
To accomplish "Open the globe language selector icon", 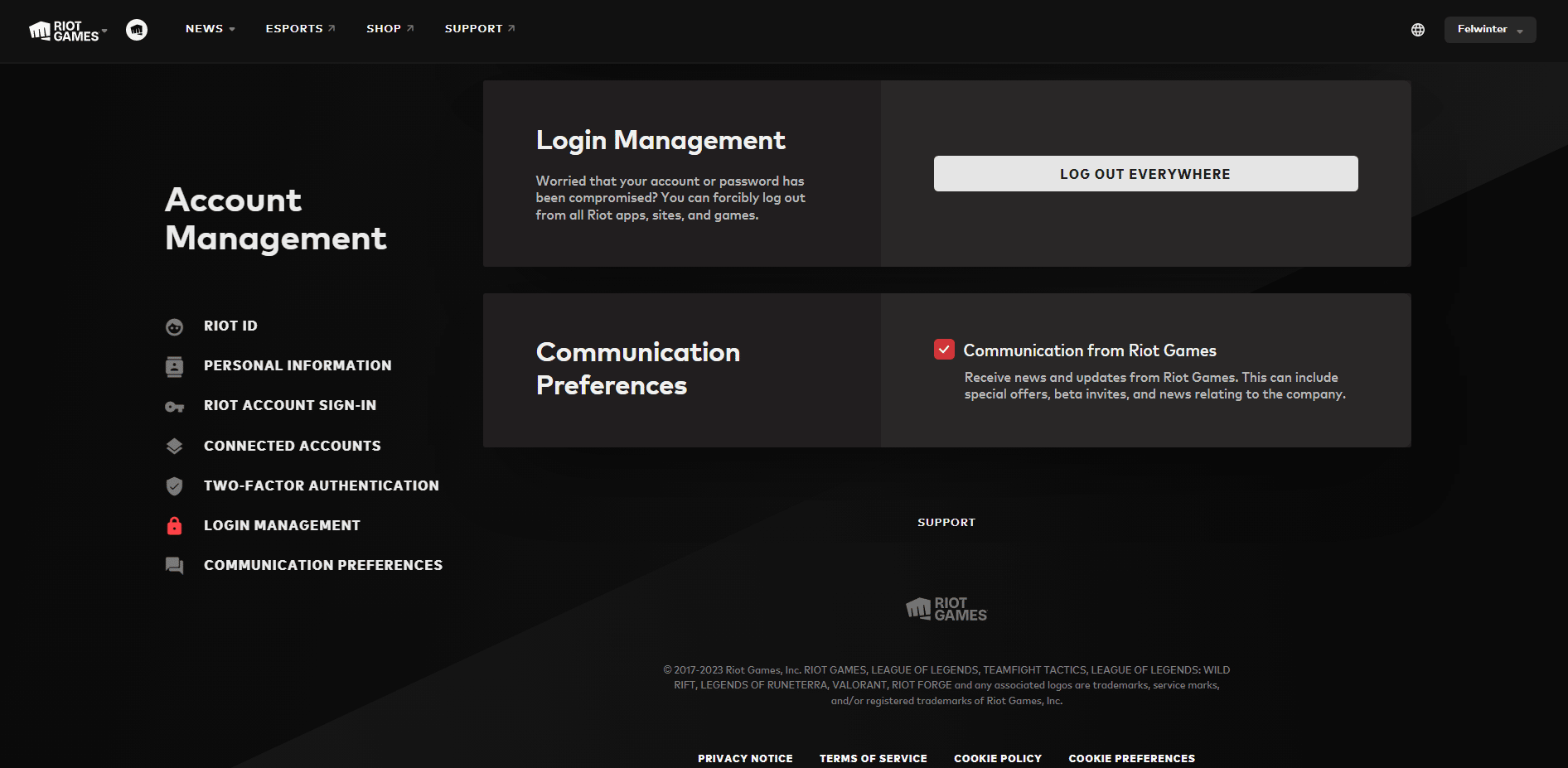I will [x=1418, y=29].
